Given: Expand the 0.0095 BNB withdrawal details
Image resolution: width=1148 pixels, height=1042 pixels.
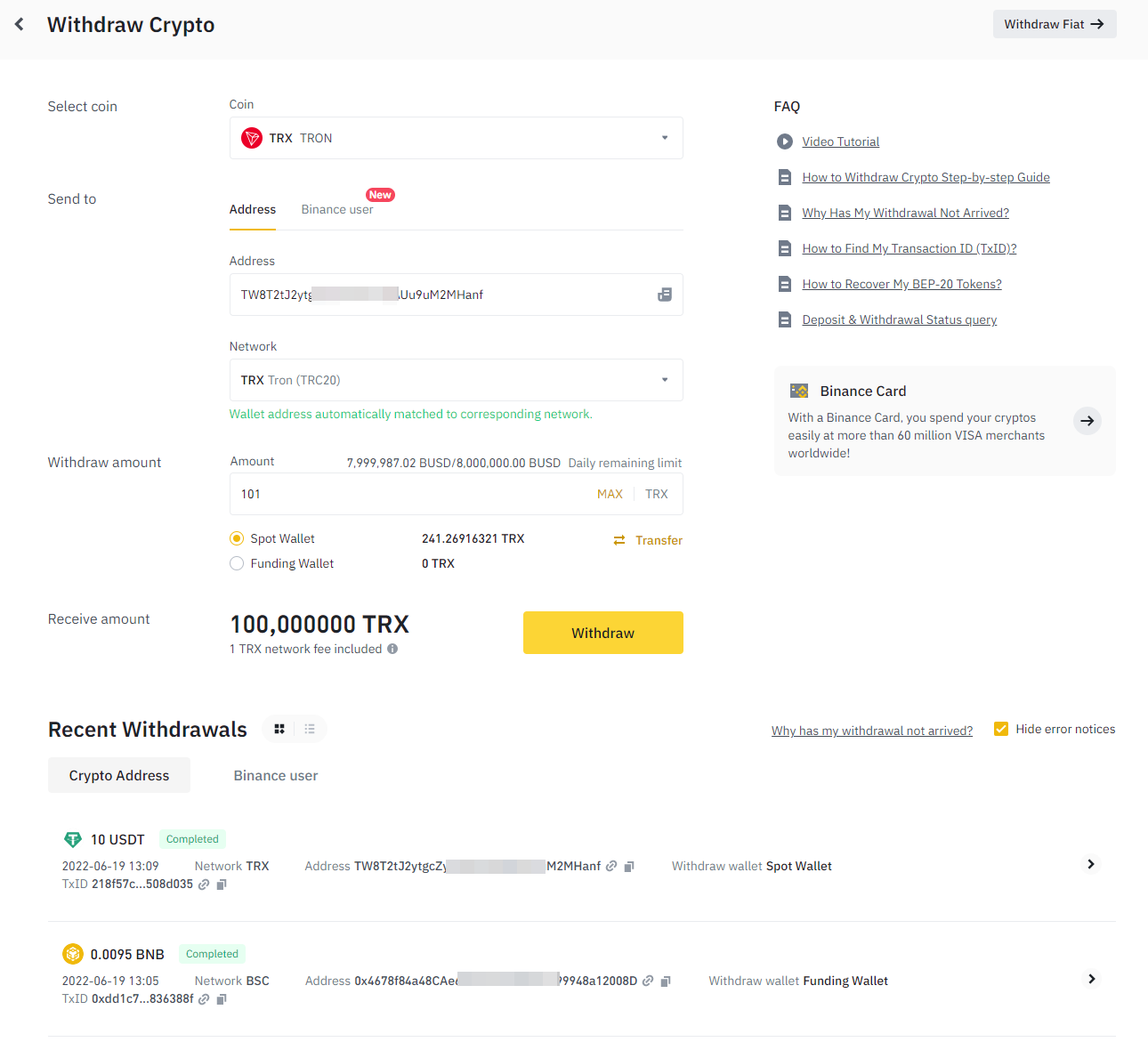Looking at the screenshot, I should [x=1091, y=979].
